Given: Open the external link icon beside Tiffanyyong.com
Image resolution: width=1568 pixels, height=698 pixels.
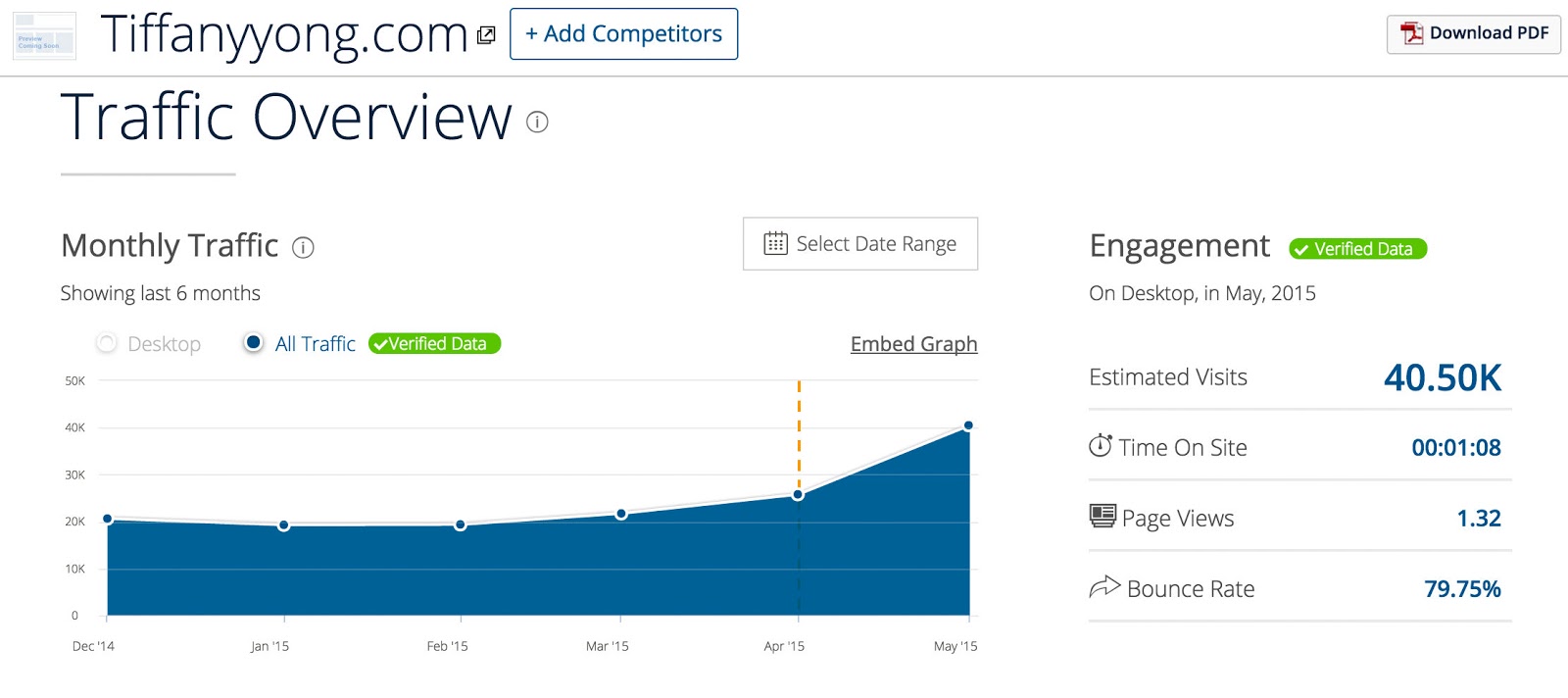Looking at the screenshot, I should [x=486, y=35].
